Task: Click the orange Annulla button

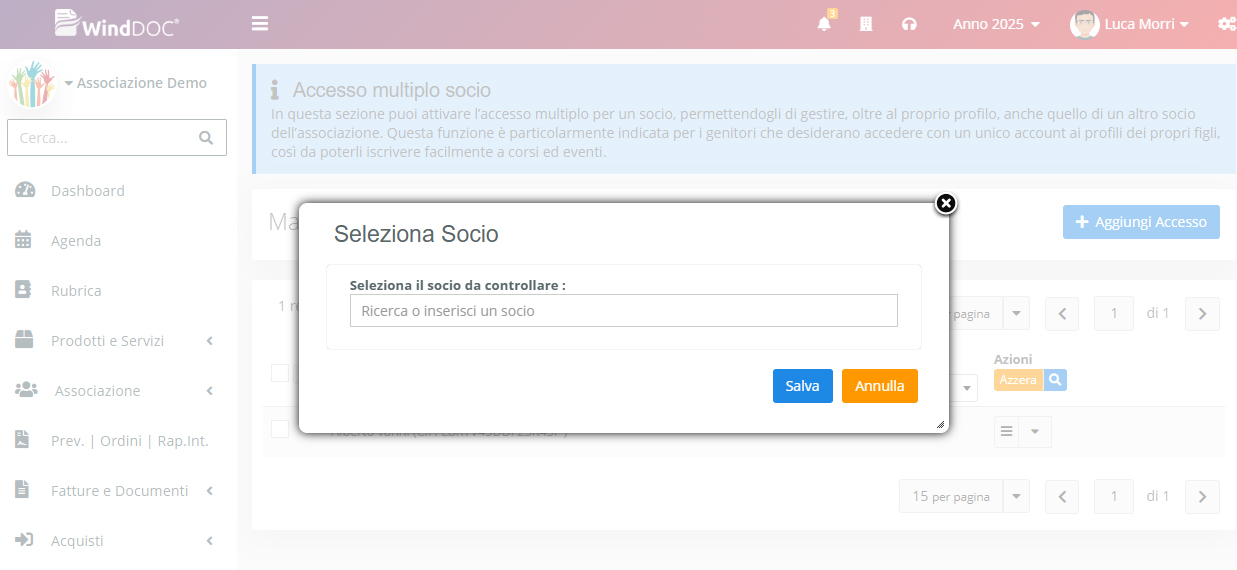Action: point(879,386)
